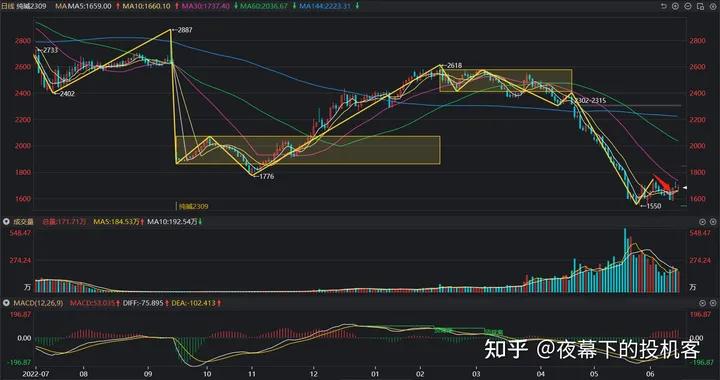
Task: Click the 06 month on time axis
Action: click(649, 375)
